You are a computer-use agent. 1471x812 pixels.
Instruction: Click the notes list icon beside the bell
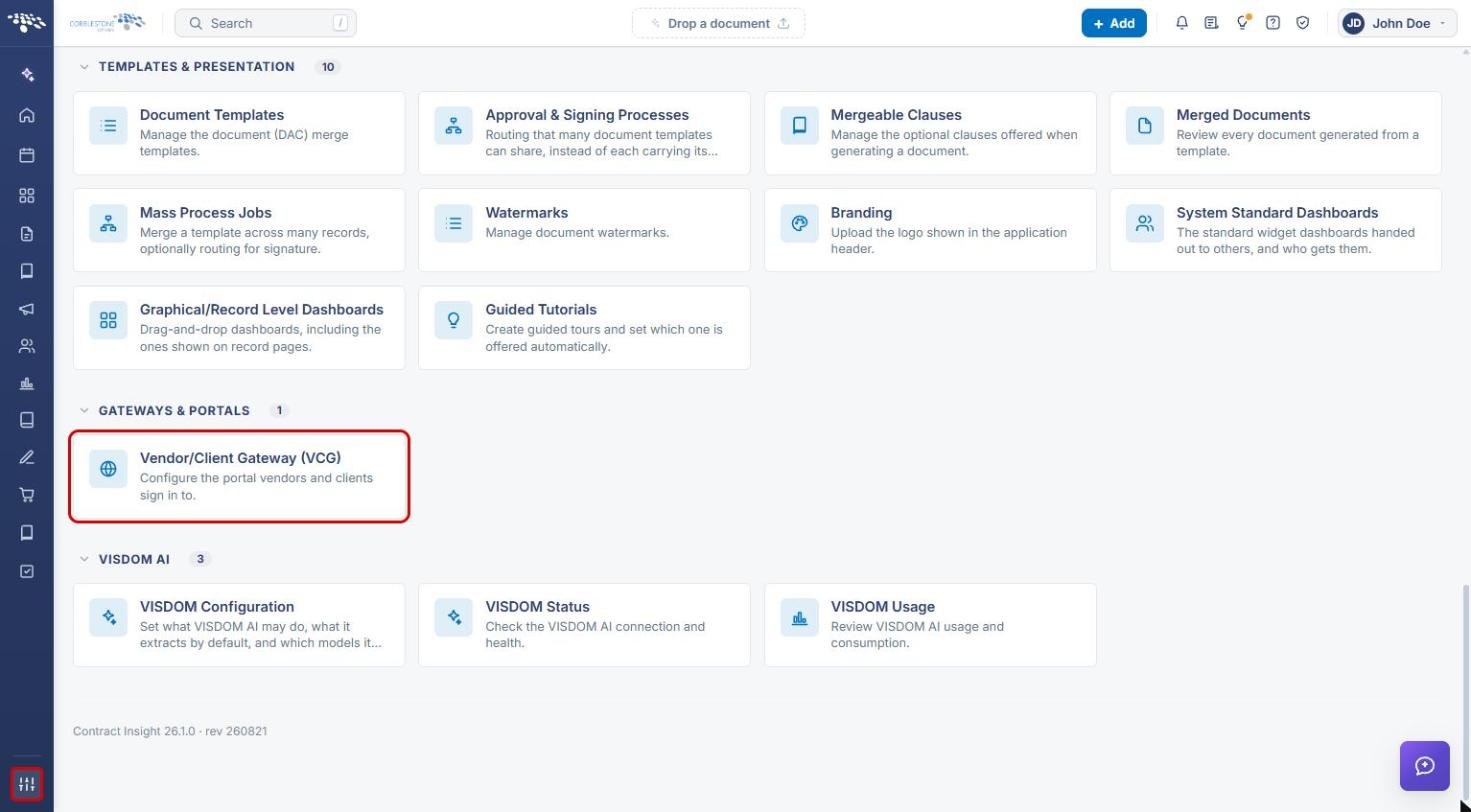pyautogui.click(x=1212, y=23)
